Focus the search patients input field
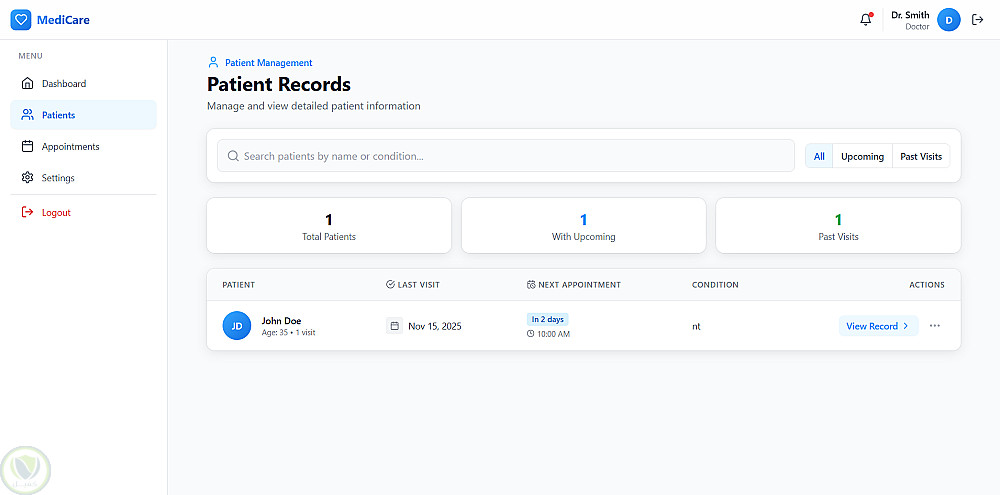The height and width of the screenshot is (495, 1000). (x=506, y=156)
